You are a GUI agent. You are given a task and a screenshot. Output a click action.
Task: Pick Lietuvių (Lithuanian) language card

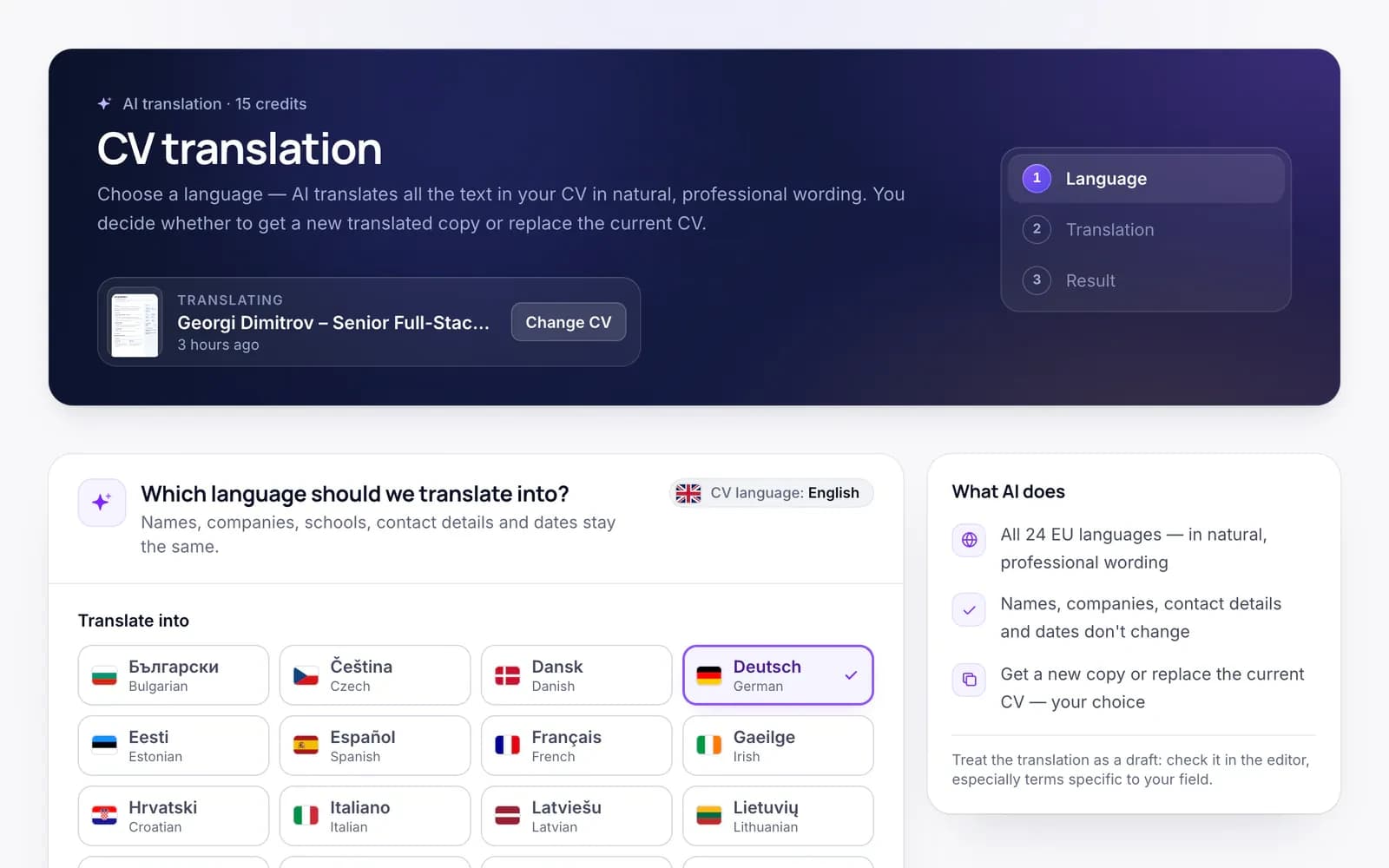click(x=778, y=816)
